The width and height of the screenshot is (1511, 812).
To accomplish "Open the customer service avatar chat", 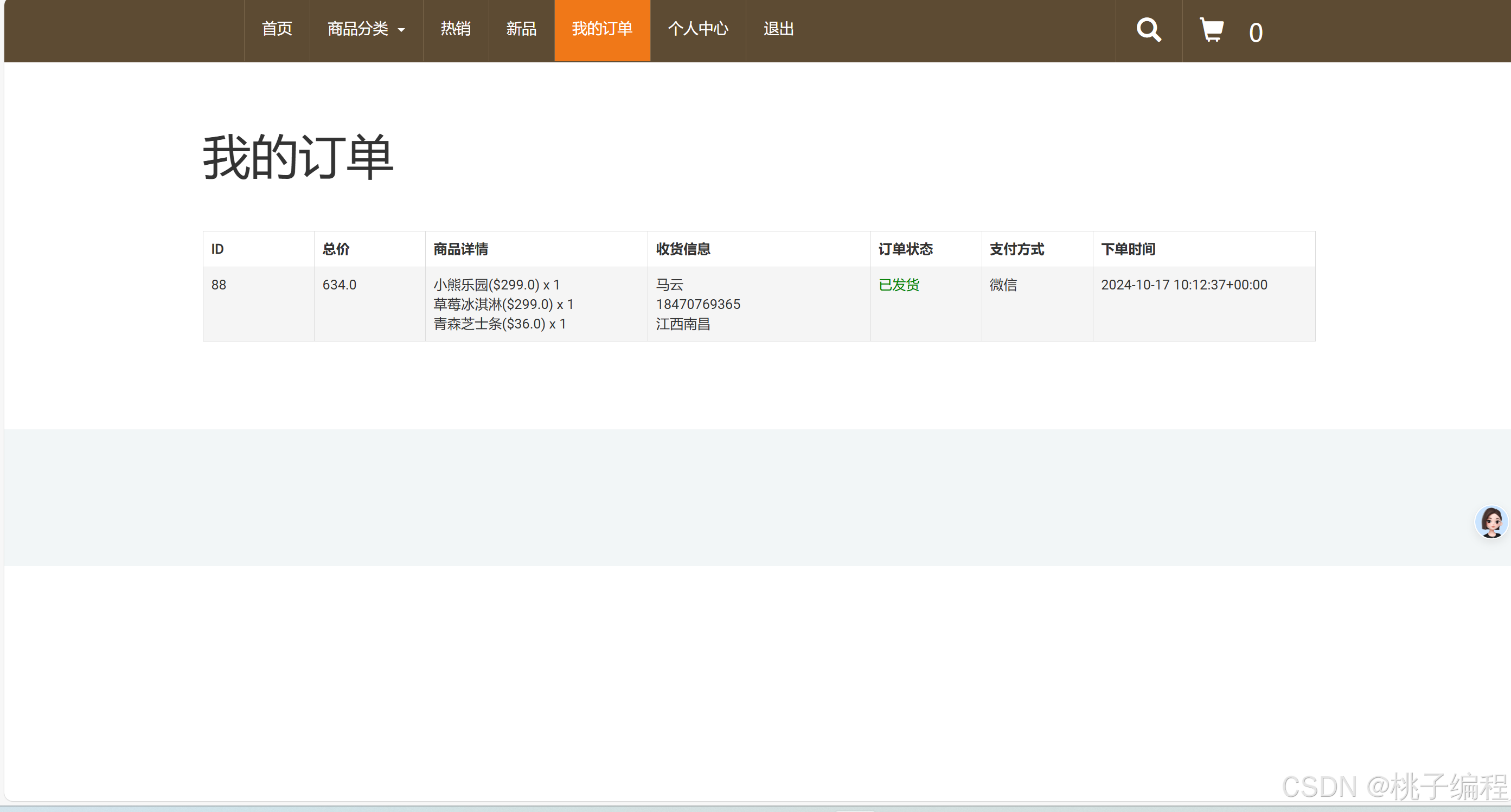I will click(1491, 521).
